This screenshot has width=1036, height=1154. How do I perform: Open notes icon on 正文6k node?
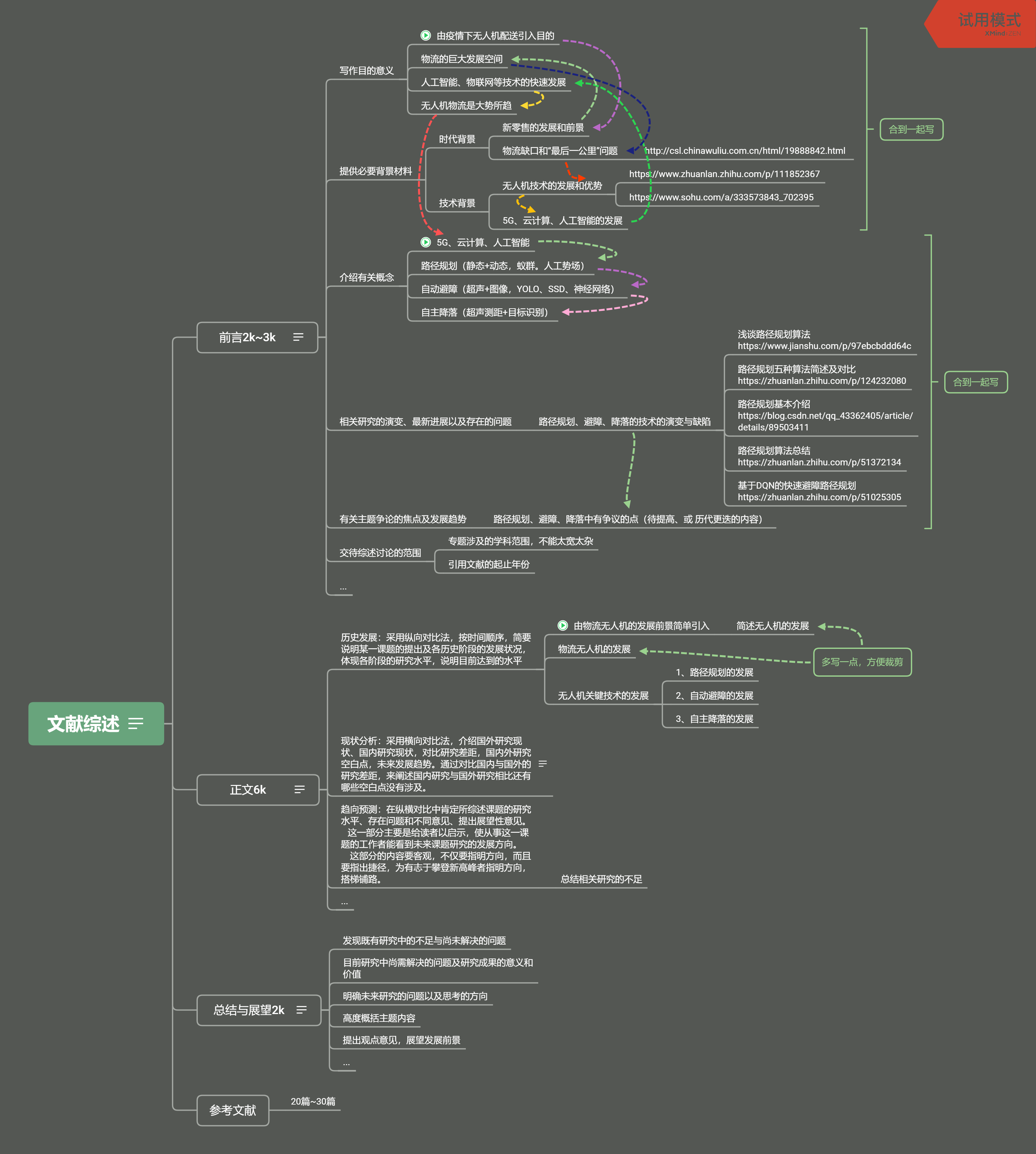pyautogui.click(x=299, y=789)
